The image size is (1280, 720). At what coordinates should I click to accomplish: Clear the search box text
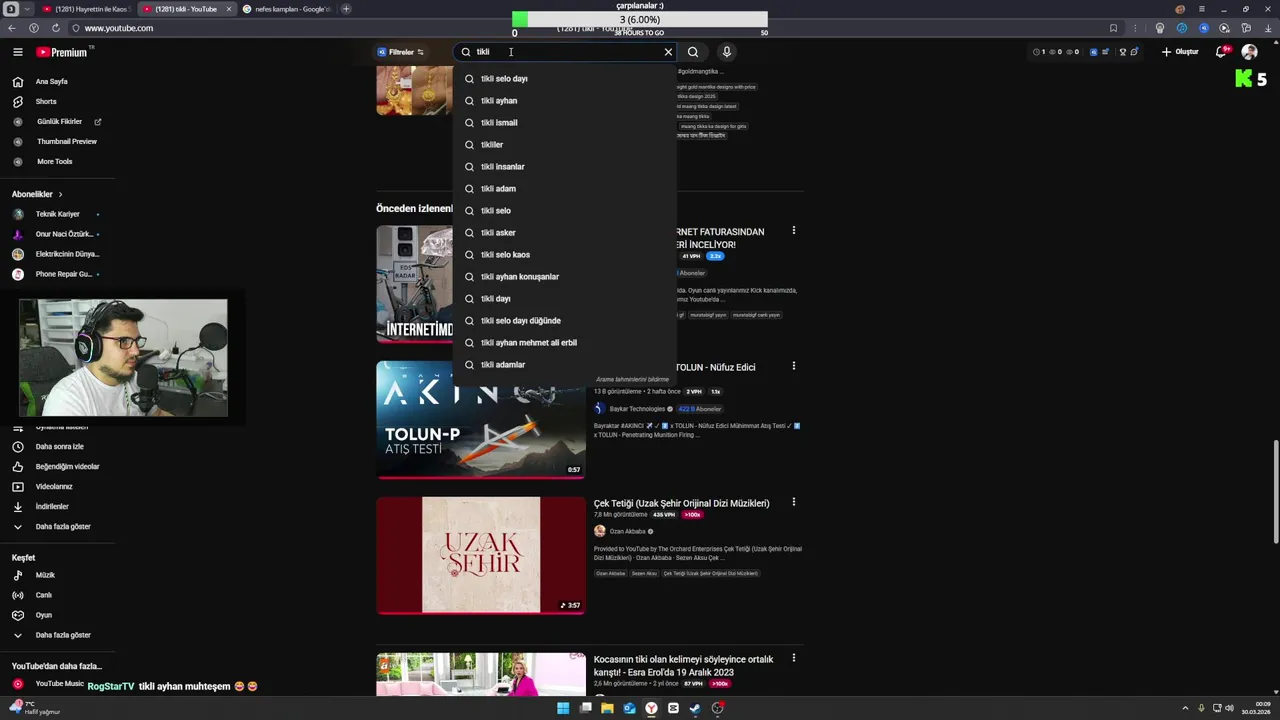(668, 52)
